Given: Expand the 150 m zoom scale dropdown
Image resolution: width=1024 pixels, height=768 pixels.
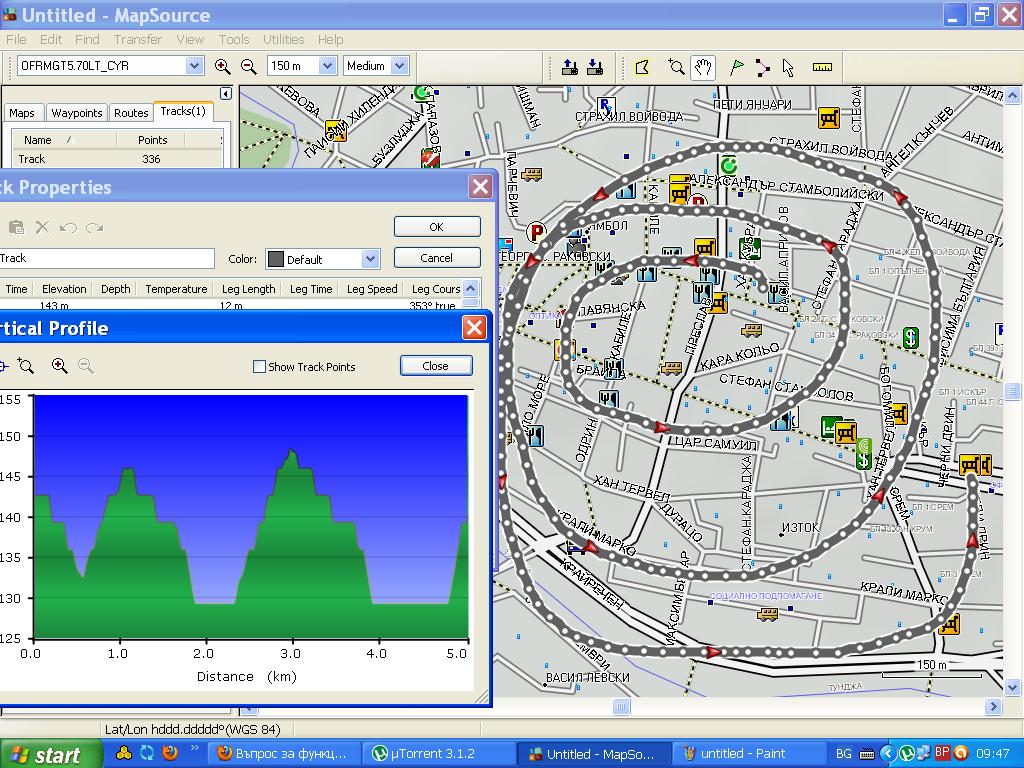Looking at the screenshot, I should click(327, 66).
